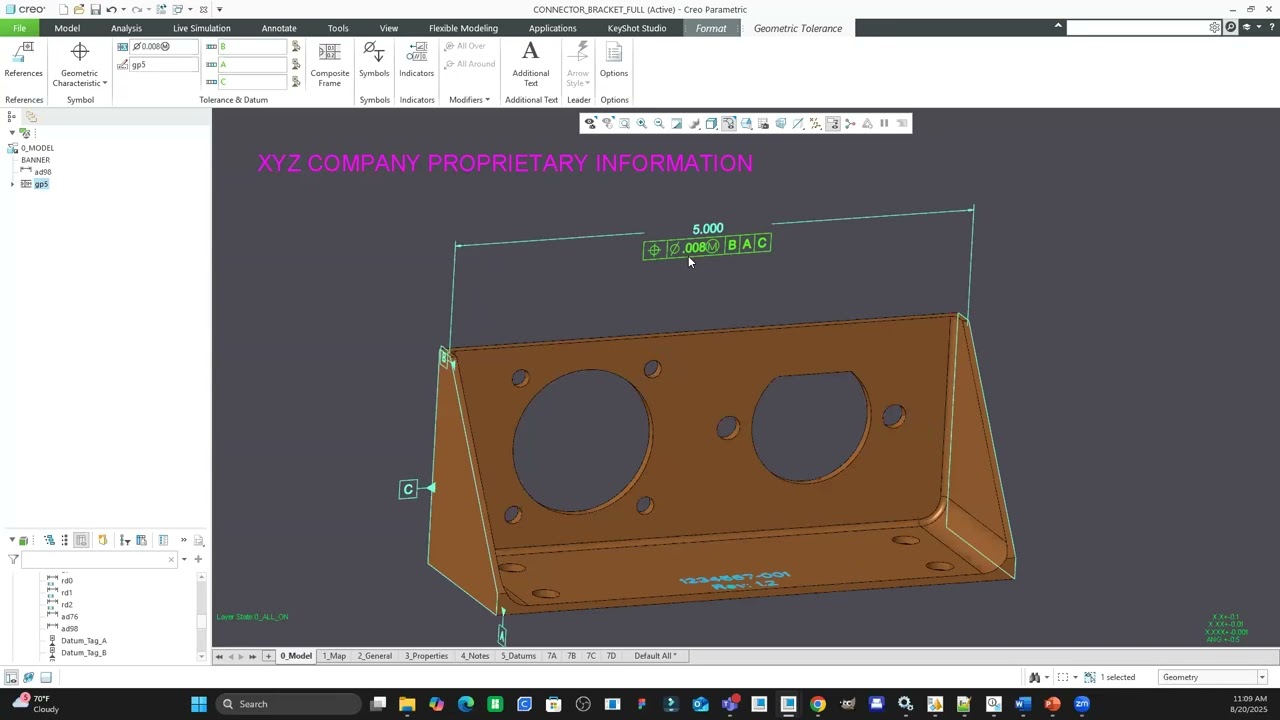
Task: Clear the model tree search field
Action: click(171, 559)
